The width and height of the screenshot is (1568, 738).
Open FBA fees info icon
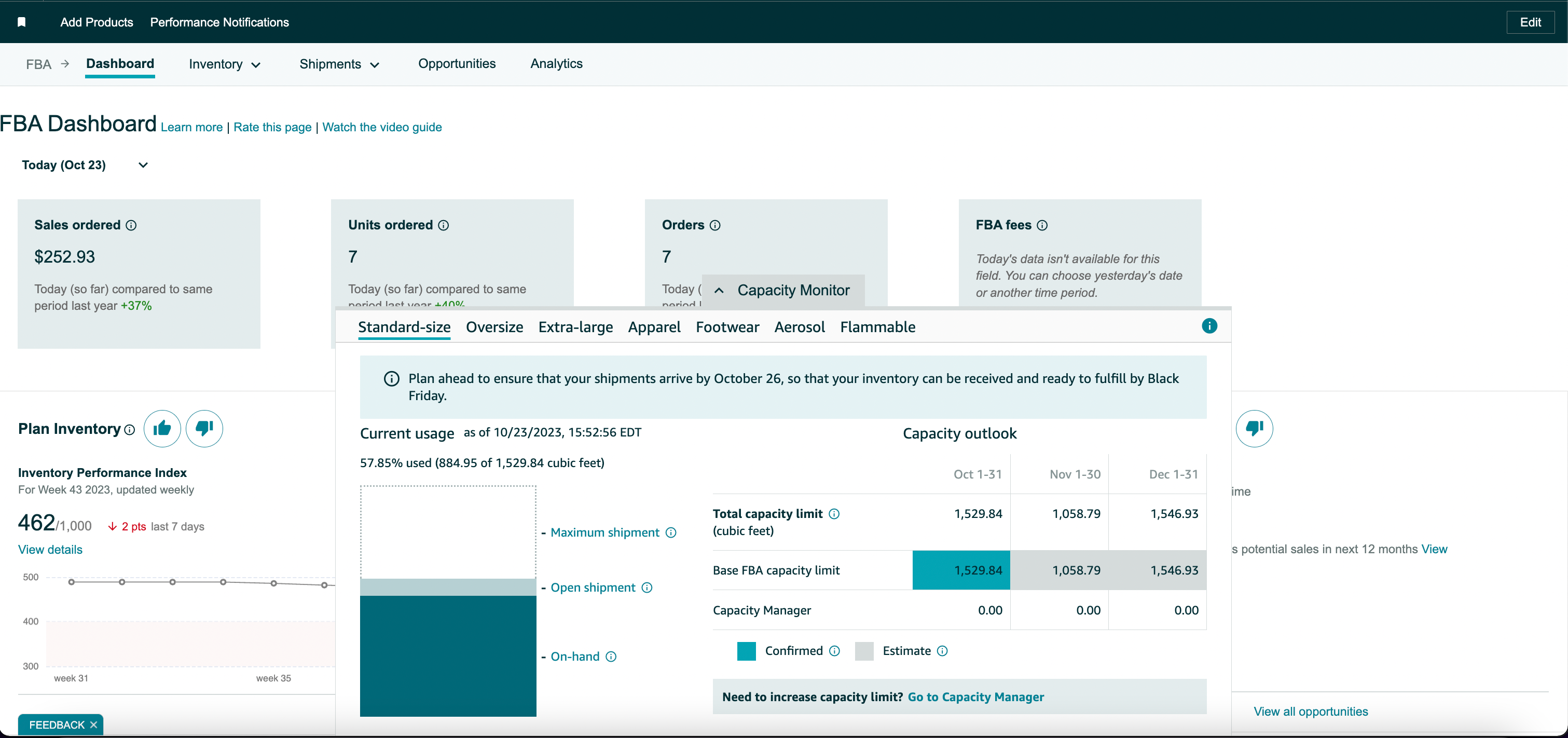[1042, 225]
